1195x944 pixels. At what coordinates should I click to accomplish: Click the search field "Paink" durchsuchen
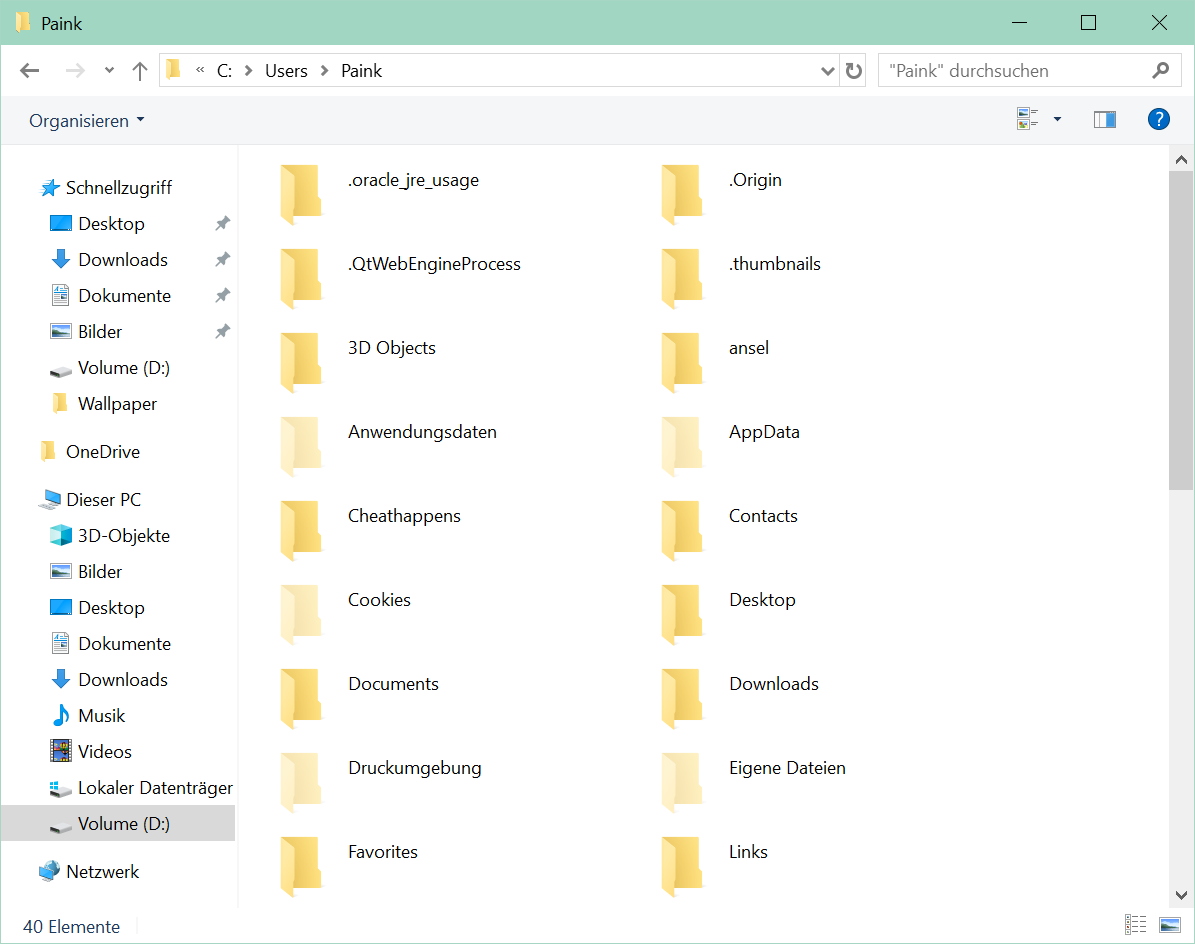click(x=1014, y=71)
